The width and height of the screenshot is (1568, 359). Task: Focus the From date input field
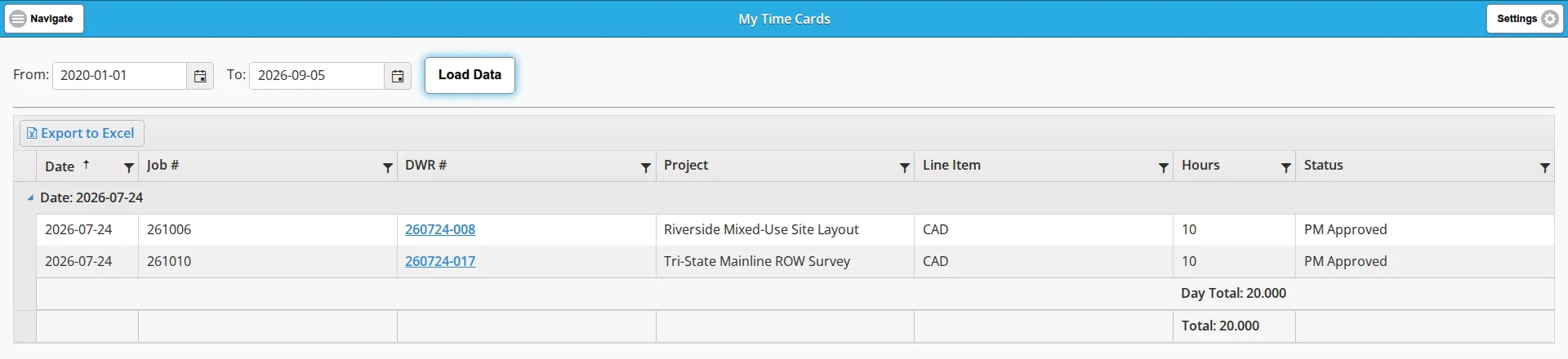(120, 76)
